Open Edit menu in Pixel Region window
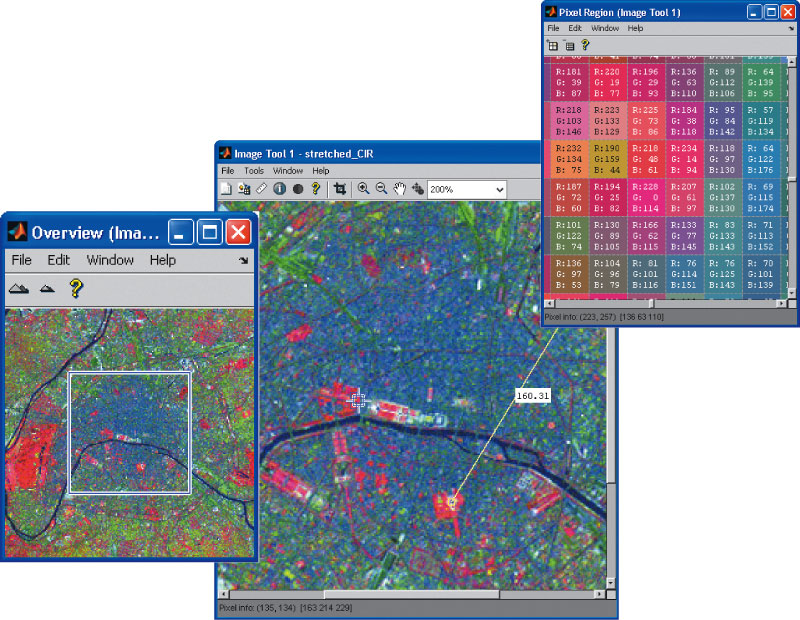The width and height of the screenshot is (800, 620). tap(575, 28)
